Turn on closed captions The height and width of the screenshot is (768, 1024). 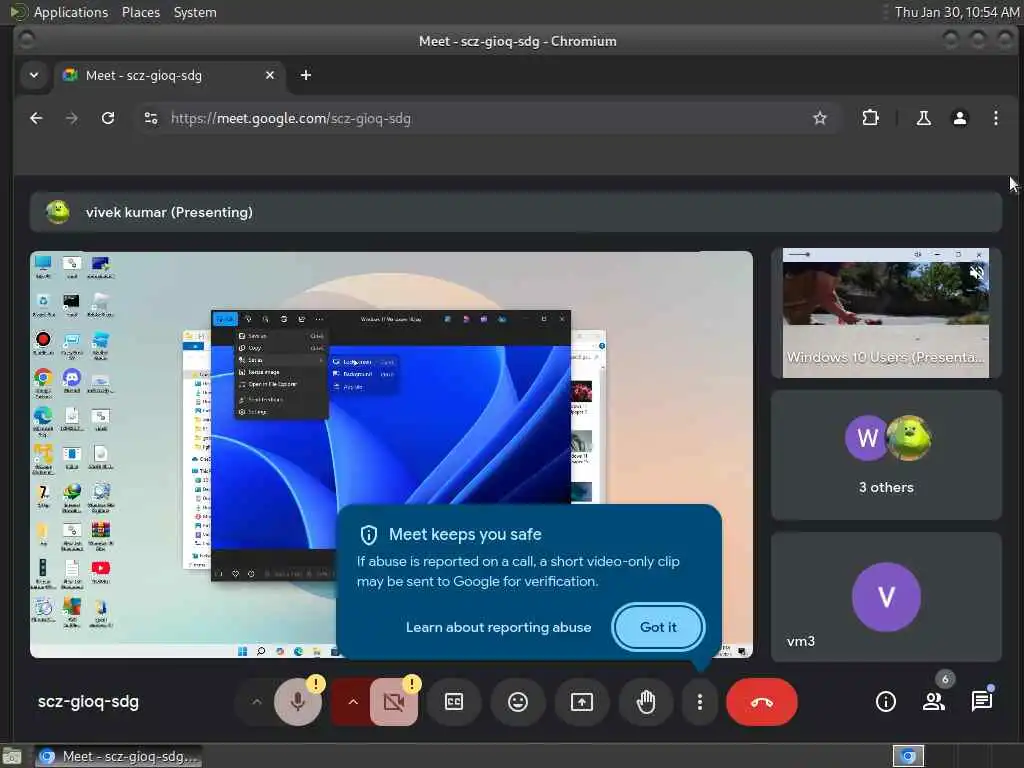(454, 702)
